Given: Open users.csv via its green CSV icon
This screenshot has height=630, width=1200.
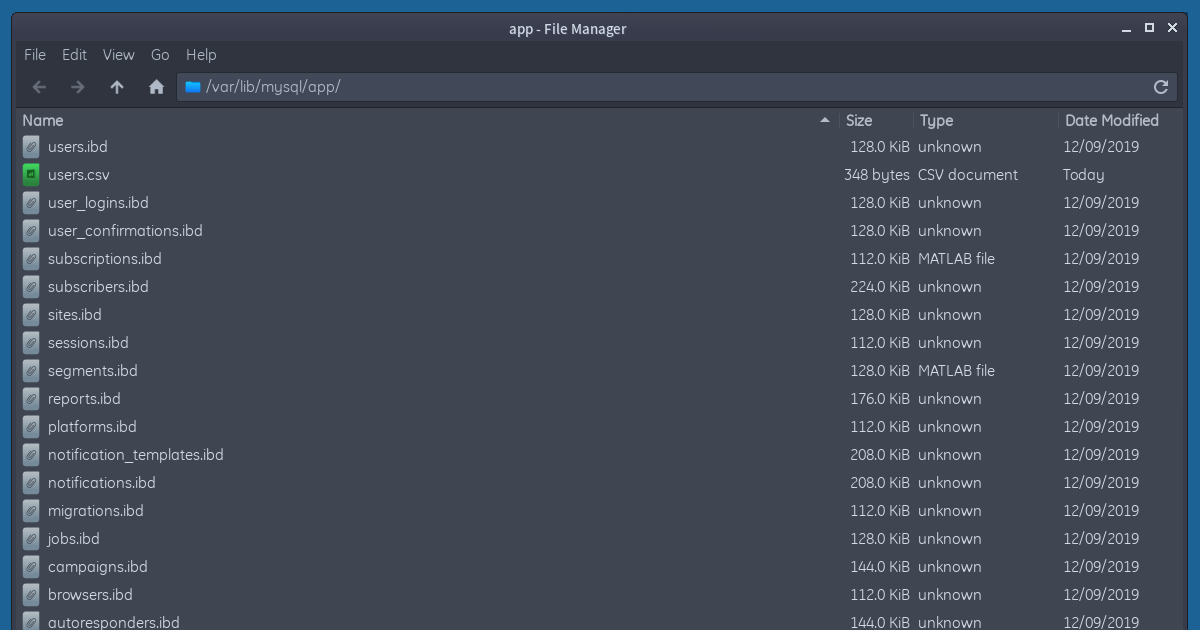Looking at the screenshot, I should (30, 174).
